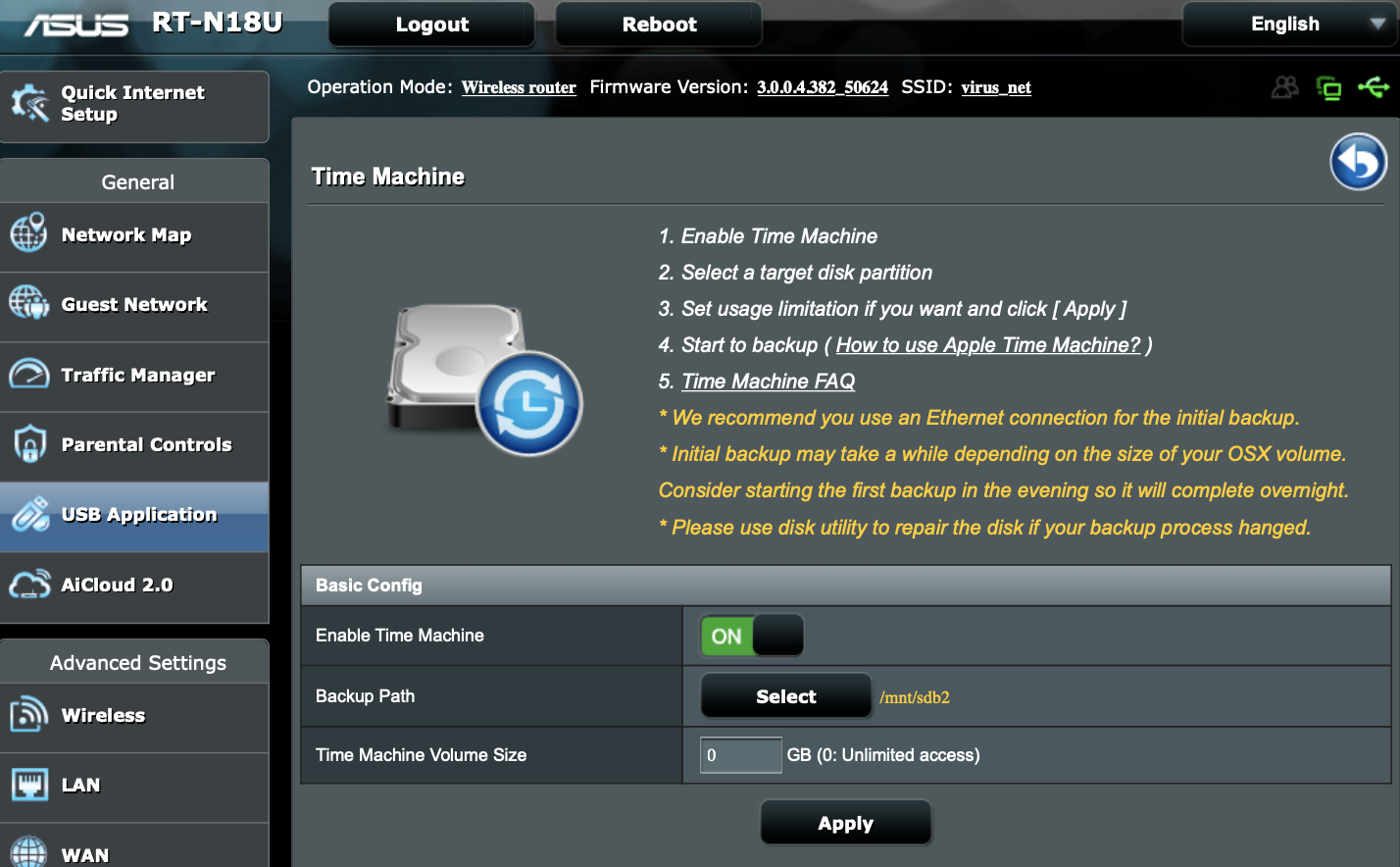Screen dimensions: 1400x867
Task: Go to Traffic Manager
Action: click(x=134, y=376)
